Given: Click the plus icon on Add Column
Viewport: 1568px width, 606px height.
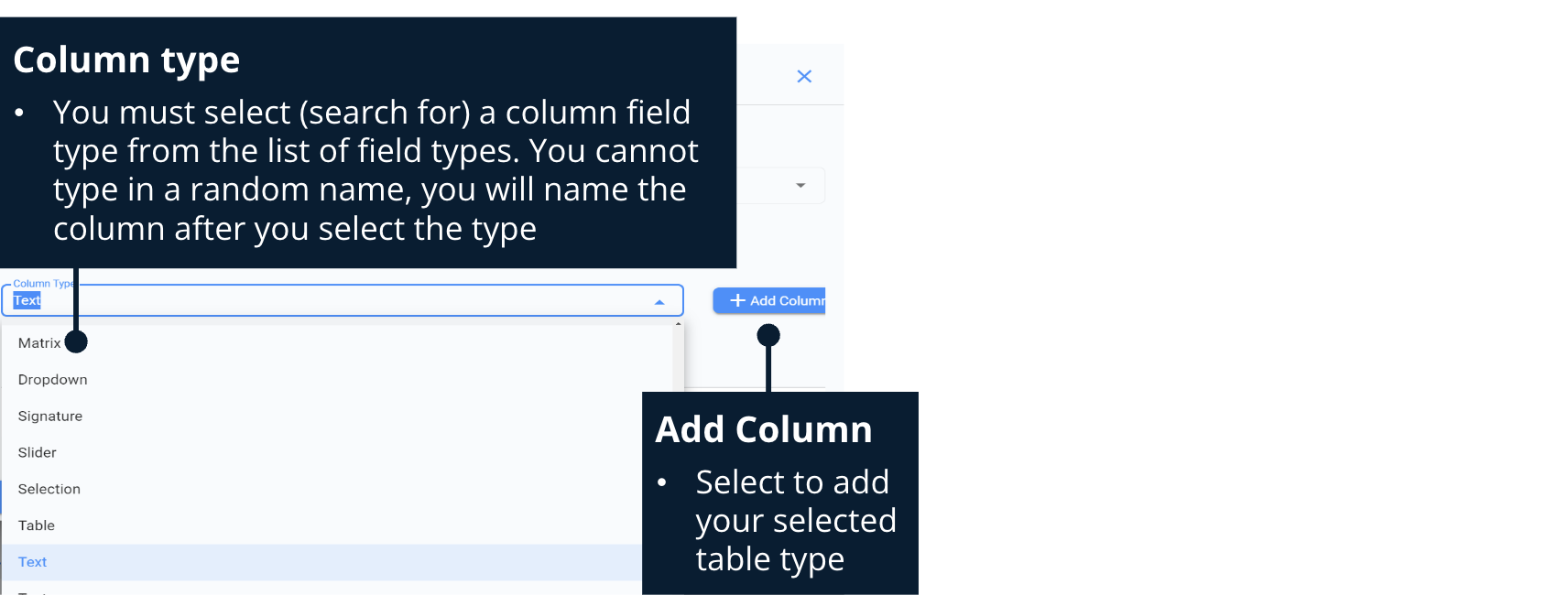Looking at the screenshot, I should tap(737, 300).
